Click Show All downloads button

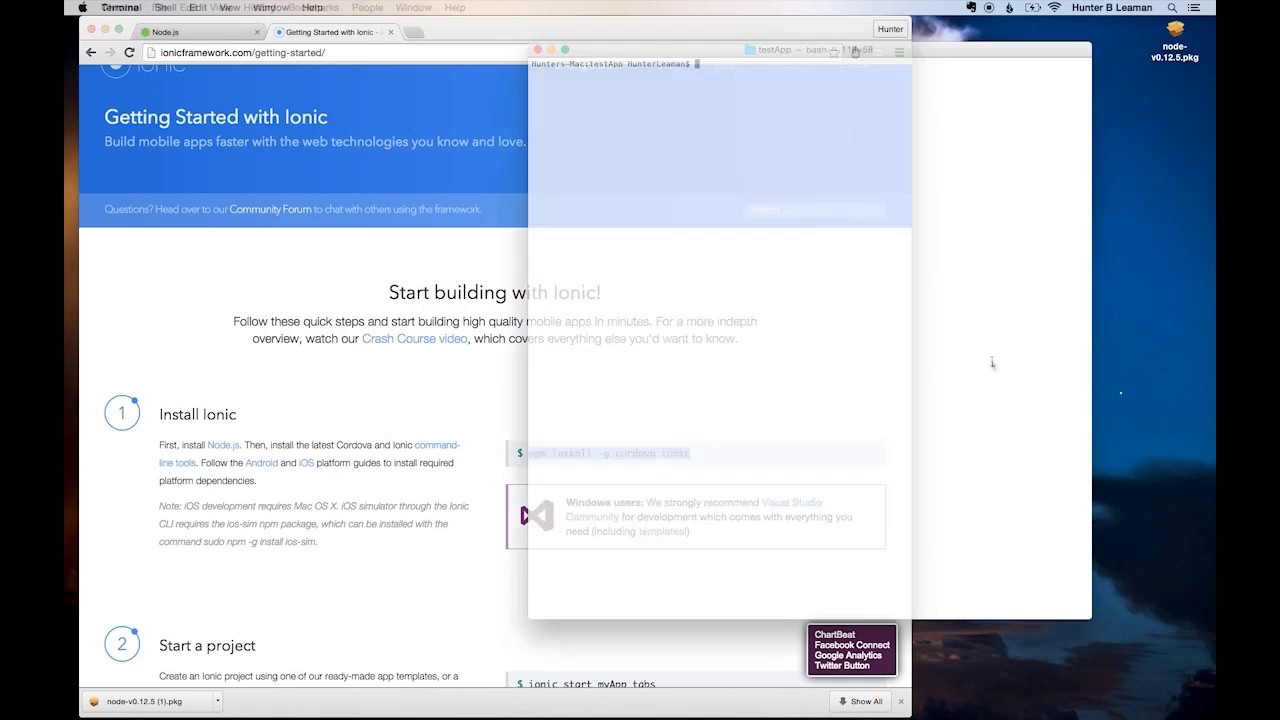862,701
